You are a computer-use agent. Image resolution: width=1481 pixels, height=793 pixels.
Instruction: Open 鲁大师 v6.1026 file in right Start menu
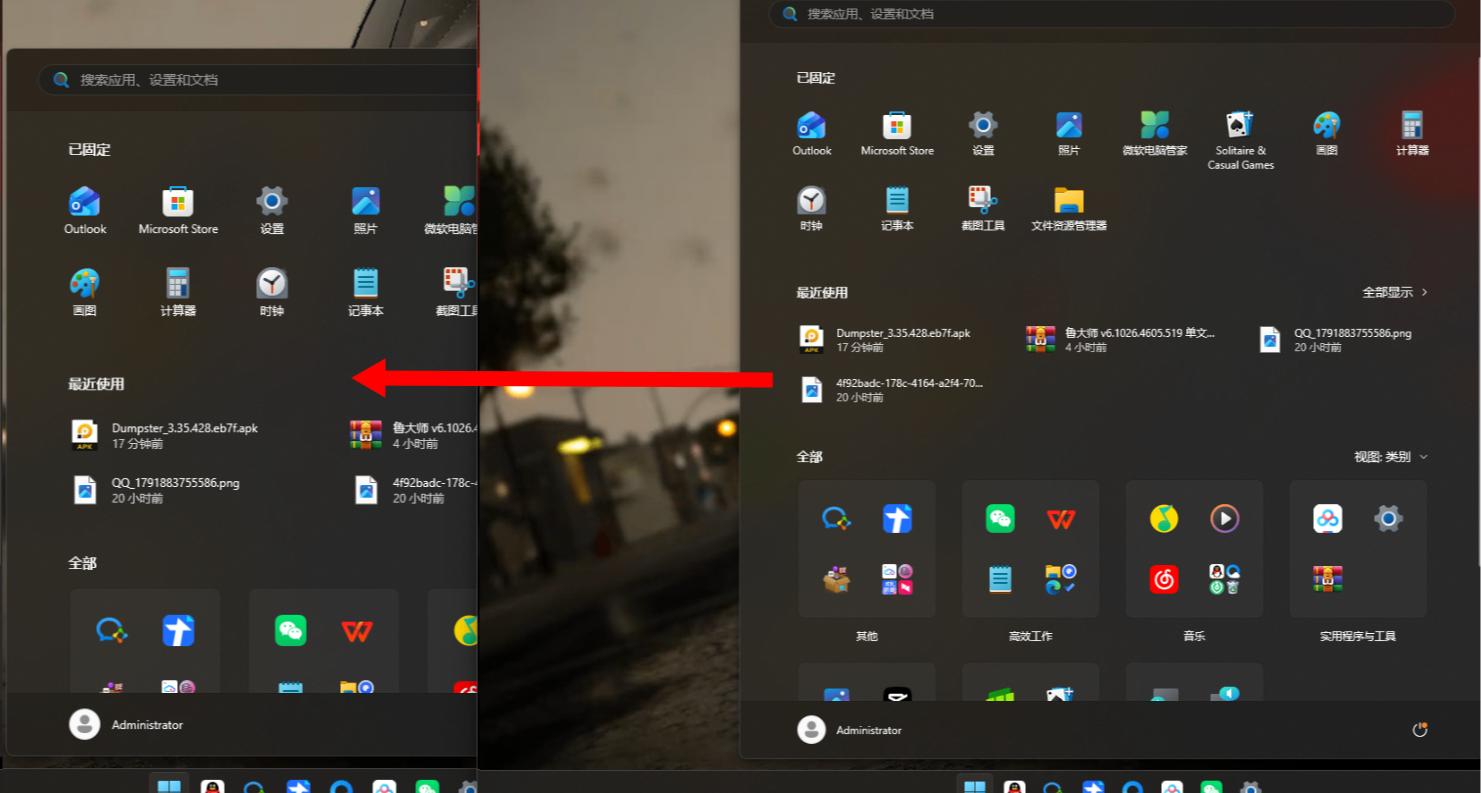(1122, 340)
